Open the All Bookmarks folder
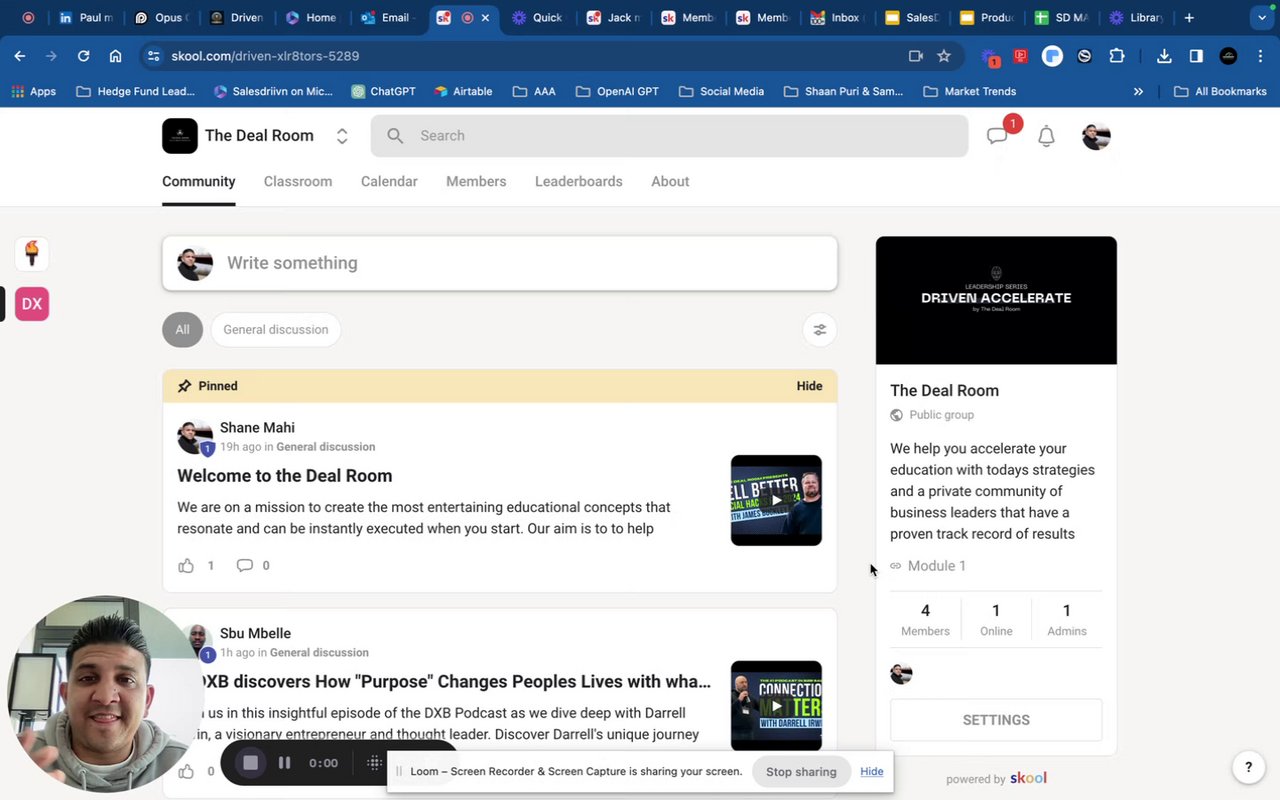 click(1220, 91)
